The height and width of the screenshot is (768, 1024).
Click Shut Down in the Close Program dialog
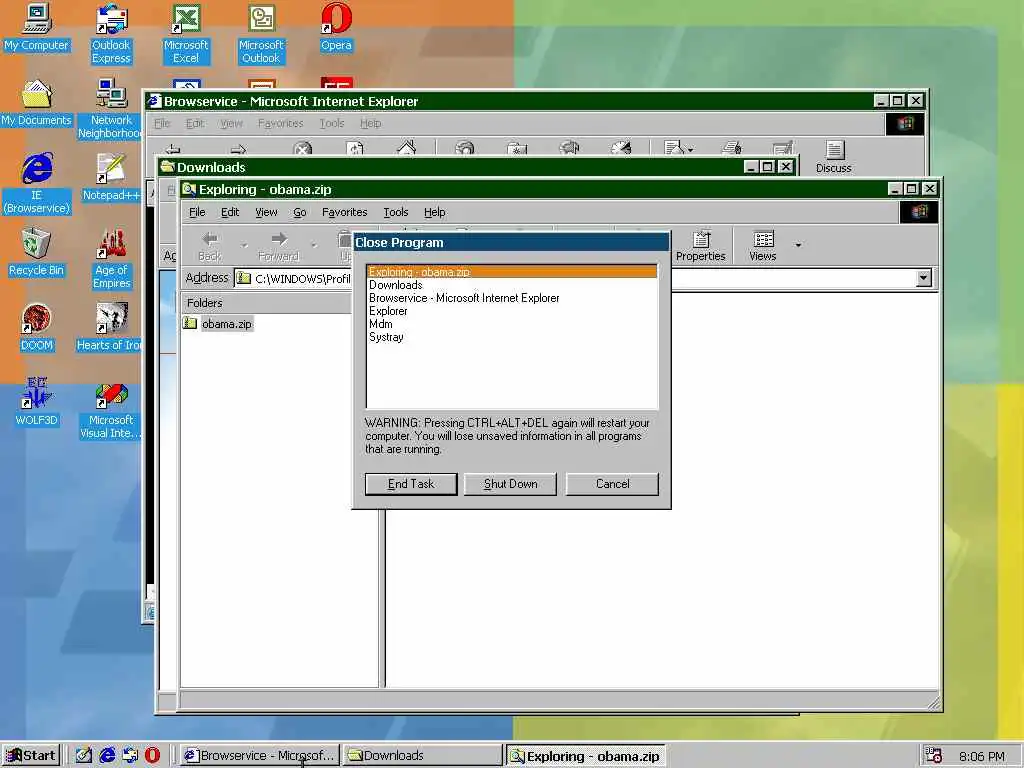tap(510, 484)
